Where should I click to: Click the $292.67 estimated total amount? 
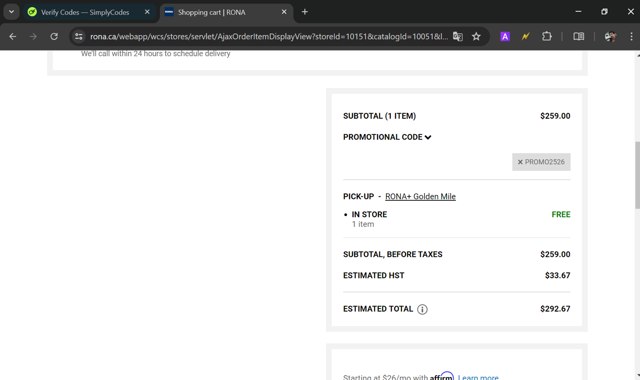pos(555,309)
